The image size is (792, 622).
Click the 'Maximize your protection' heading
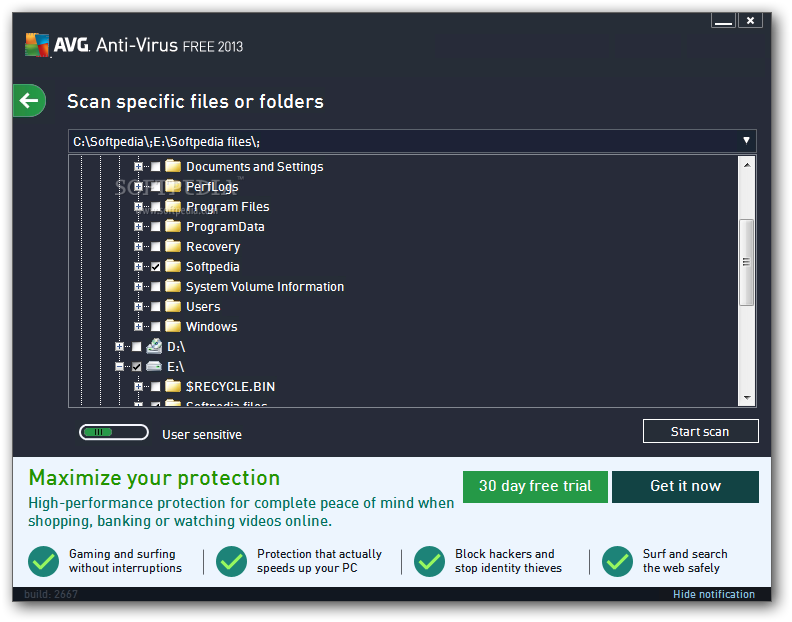[x=154, y=478]
